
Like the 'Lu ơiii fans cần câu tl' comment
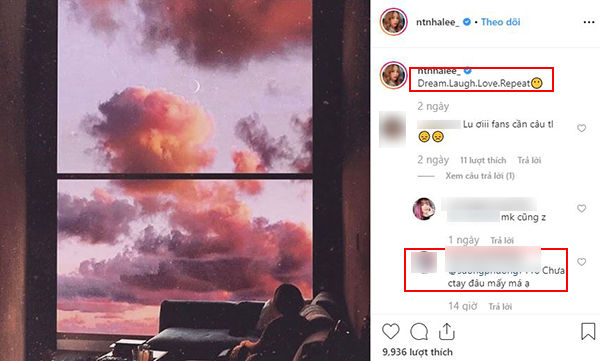pyautogui.click(x=581, y=128)
